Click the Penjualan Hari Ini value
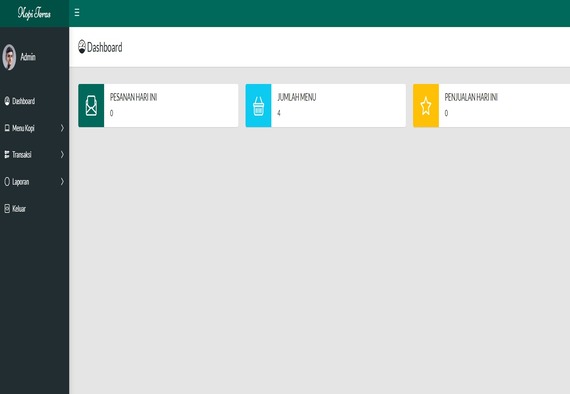 pos(446,113)
